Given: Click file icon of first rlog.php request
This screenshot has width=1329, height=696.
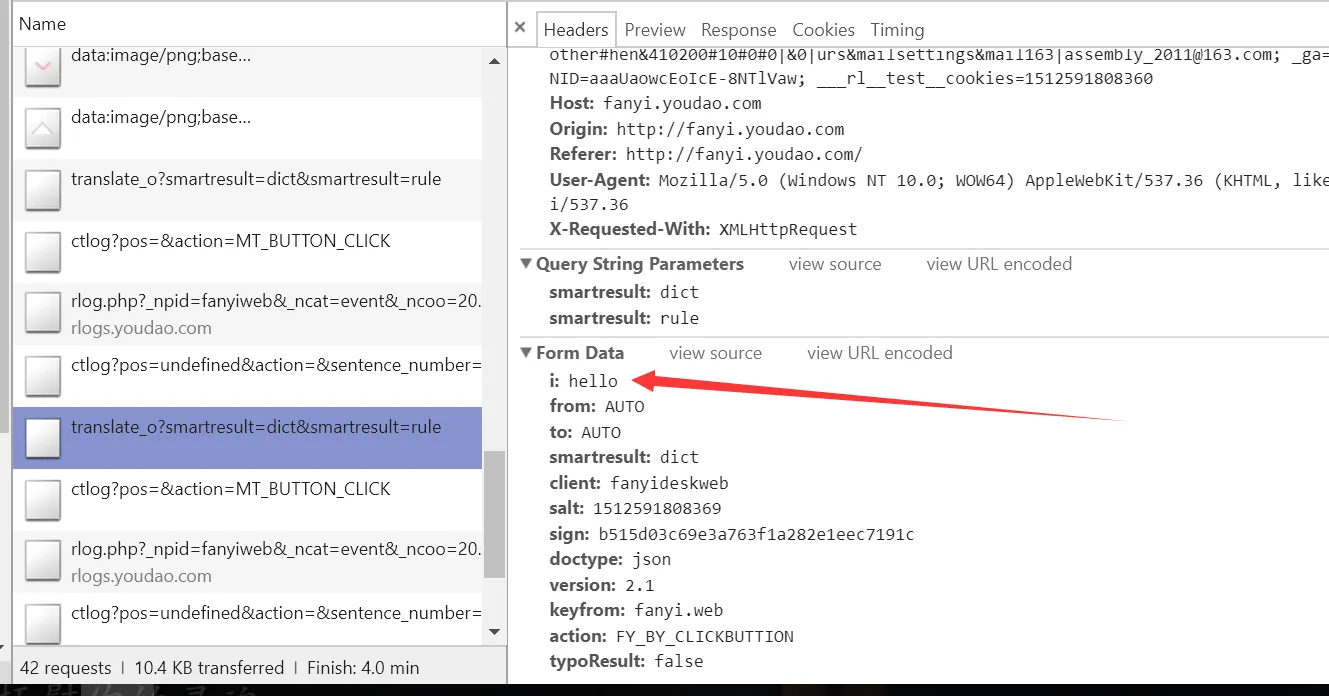Looking at the screenshot, I should [x=43, y=313].
